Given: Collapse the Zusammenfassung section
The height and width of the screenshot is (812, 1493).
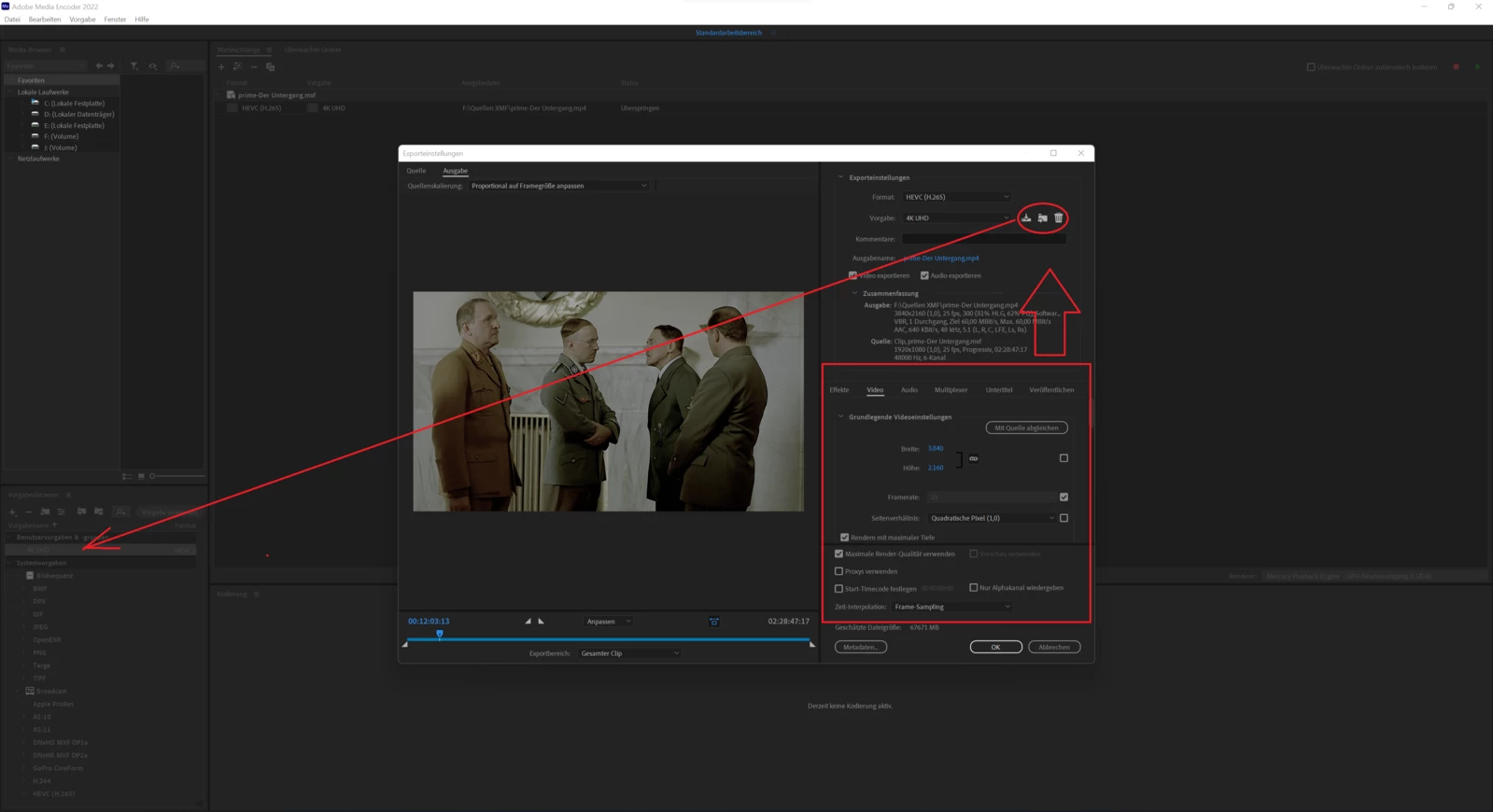Looking at the screenshot, I should [x=854, y=293].
